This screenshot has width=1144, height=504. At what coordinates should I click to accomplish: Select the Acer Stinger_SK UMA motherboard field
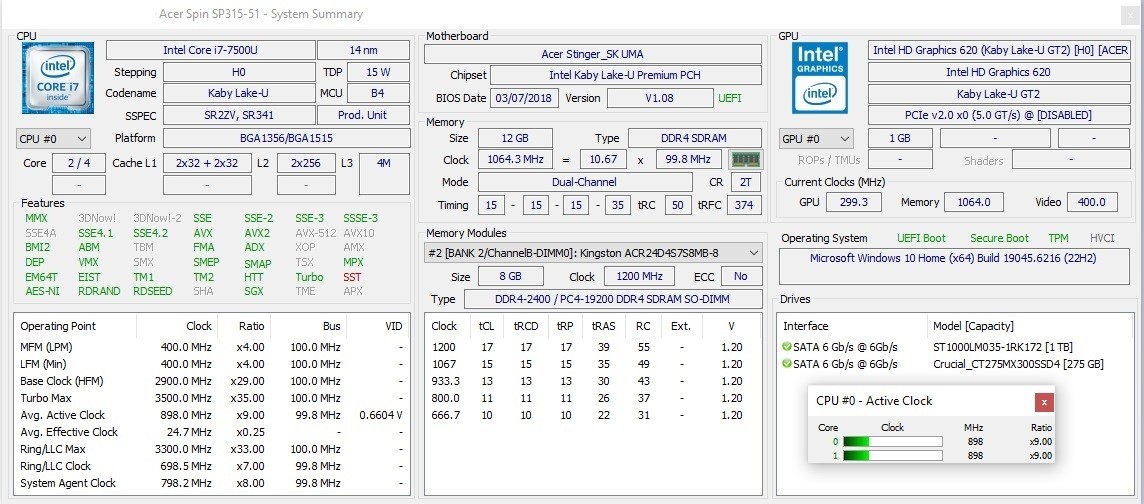[x=592, y=54]
